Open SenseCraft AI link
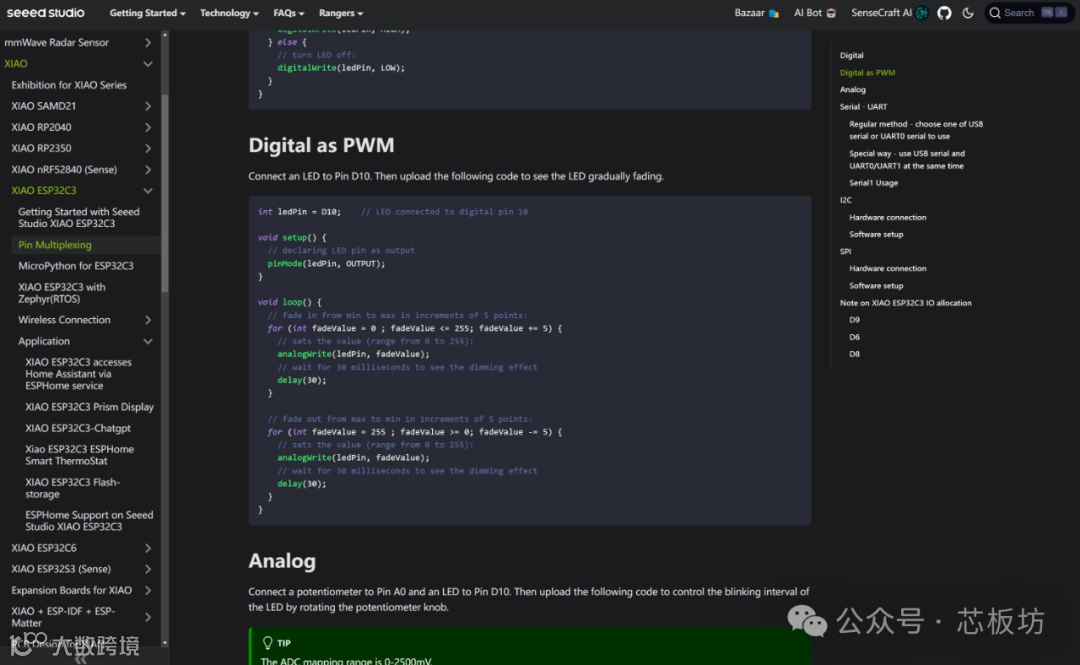 [889, 13]
